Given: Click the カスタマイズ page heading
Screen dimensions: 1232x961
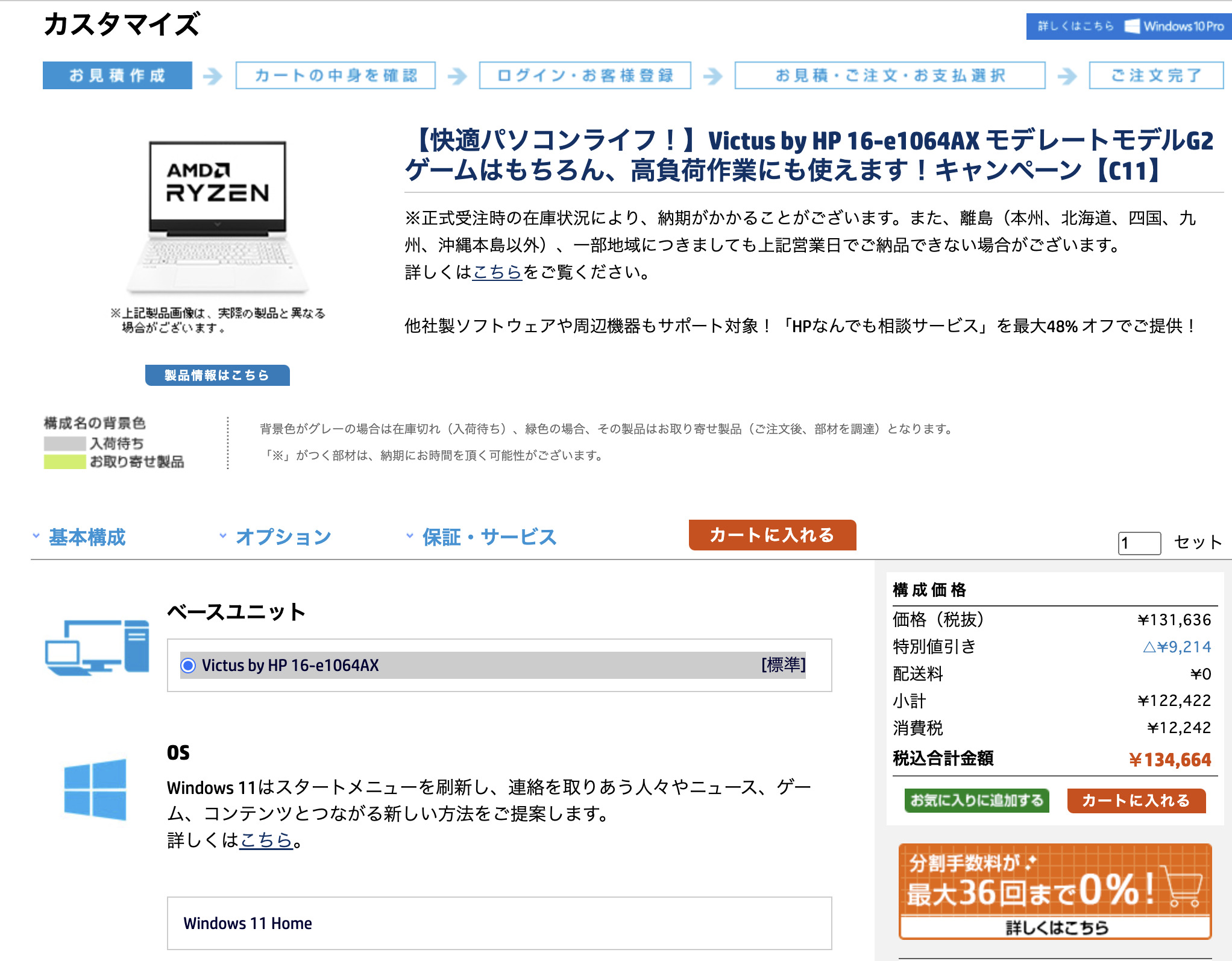Looking at the screenshot, I should click(122, 25).
